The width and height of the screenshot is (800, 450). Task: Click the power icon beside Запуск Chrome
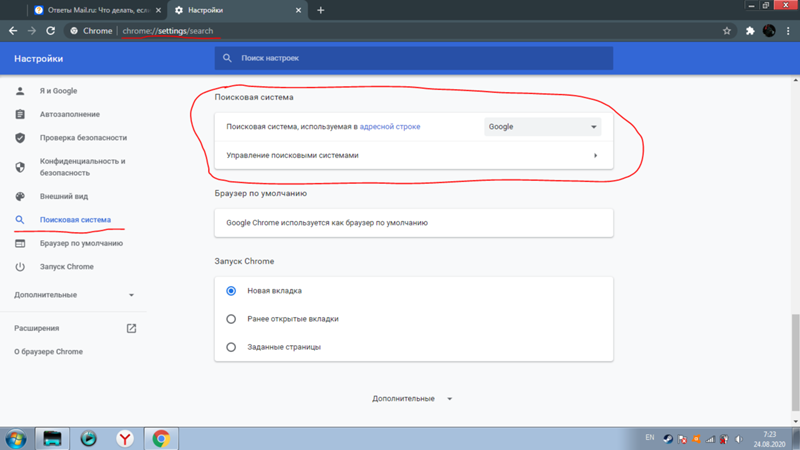tap(20, 267)
